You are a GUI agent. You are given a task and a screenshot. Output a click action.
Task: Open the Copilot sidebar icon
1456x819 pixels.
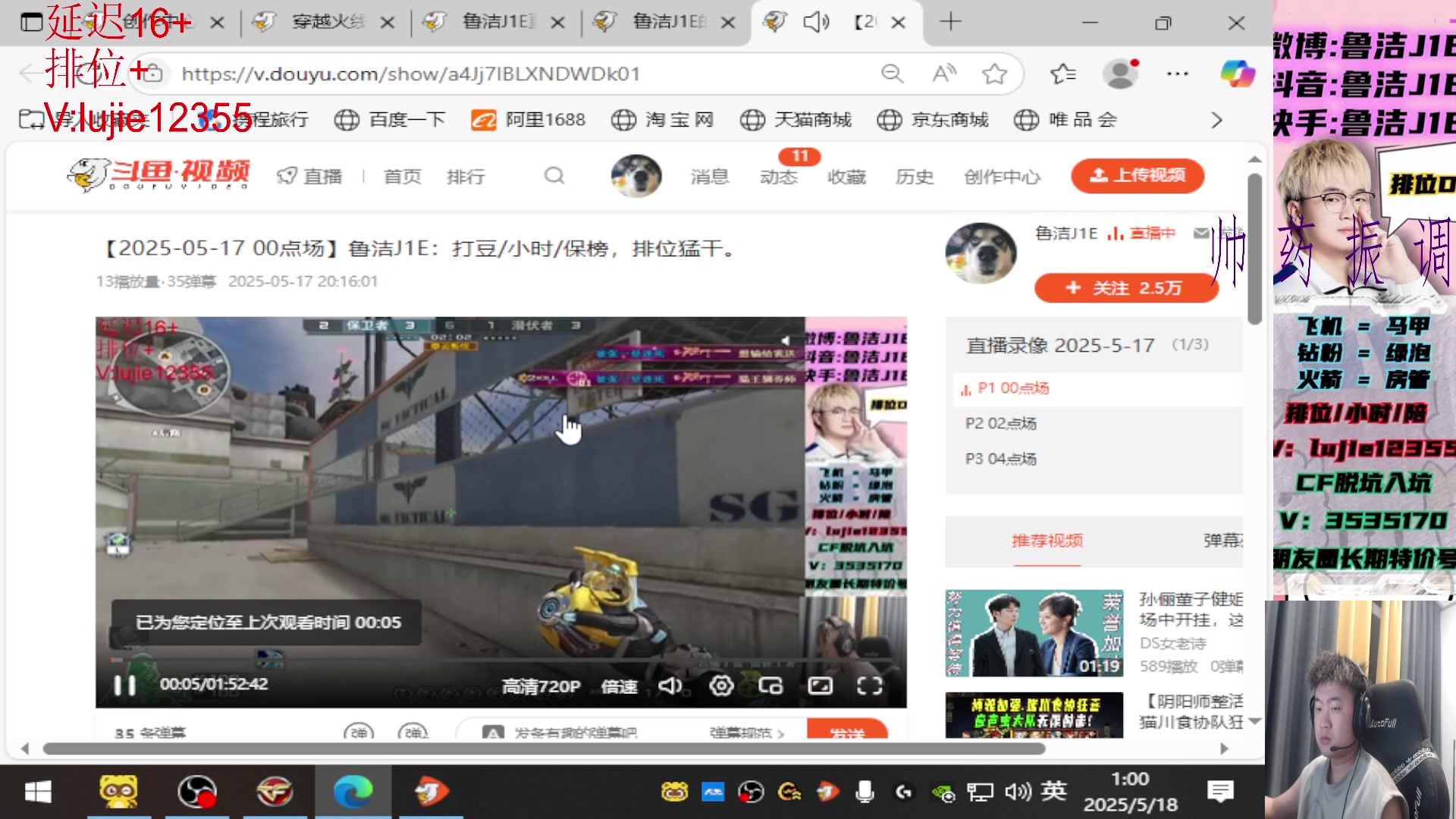[x=1238, y=74]
